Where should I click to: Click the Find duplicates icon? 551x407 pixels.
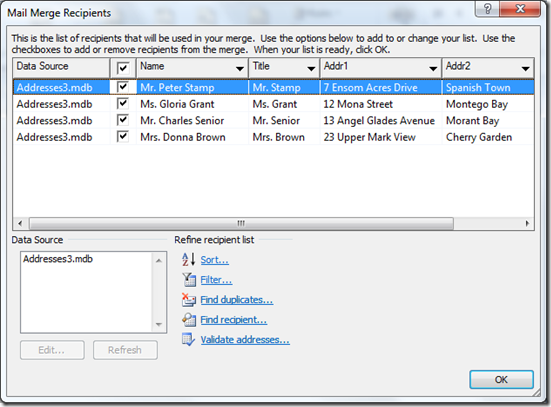point(189,300)
